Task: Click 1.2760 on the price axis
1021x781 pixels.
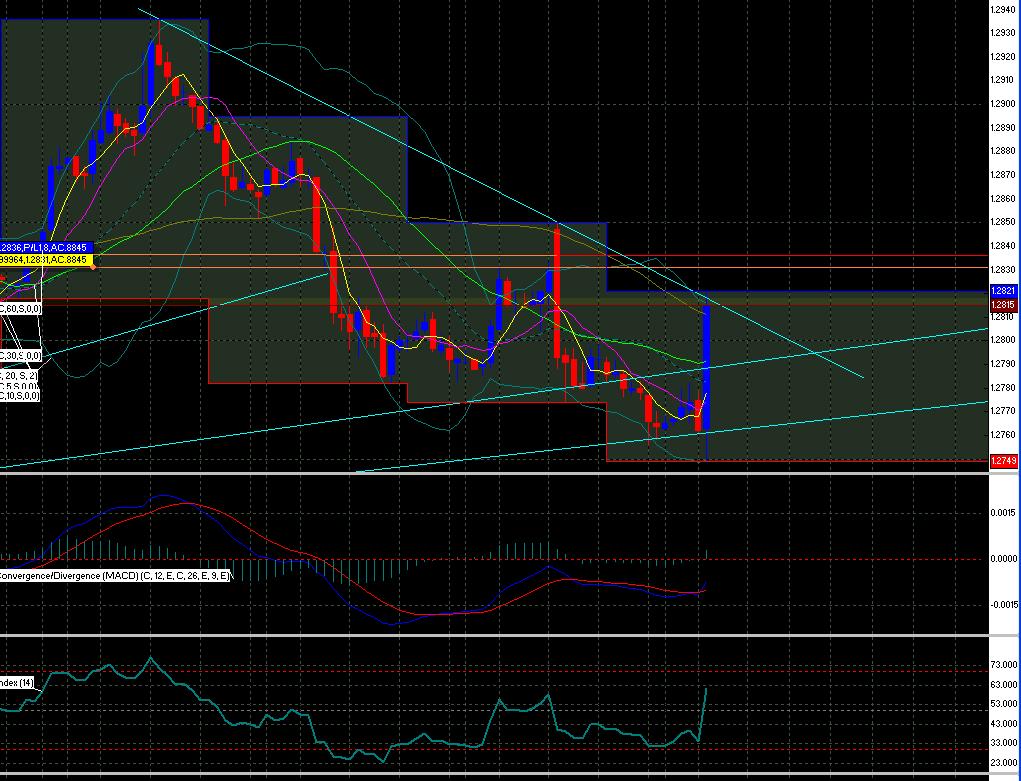Action: coord(1002,434)
